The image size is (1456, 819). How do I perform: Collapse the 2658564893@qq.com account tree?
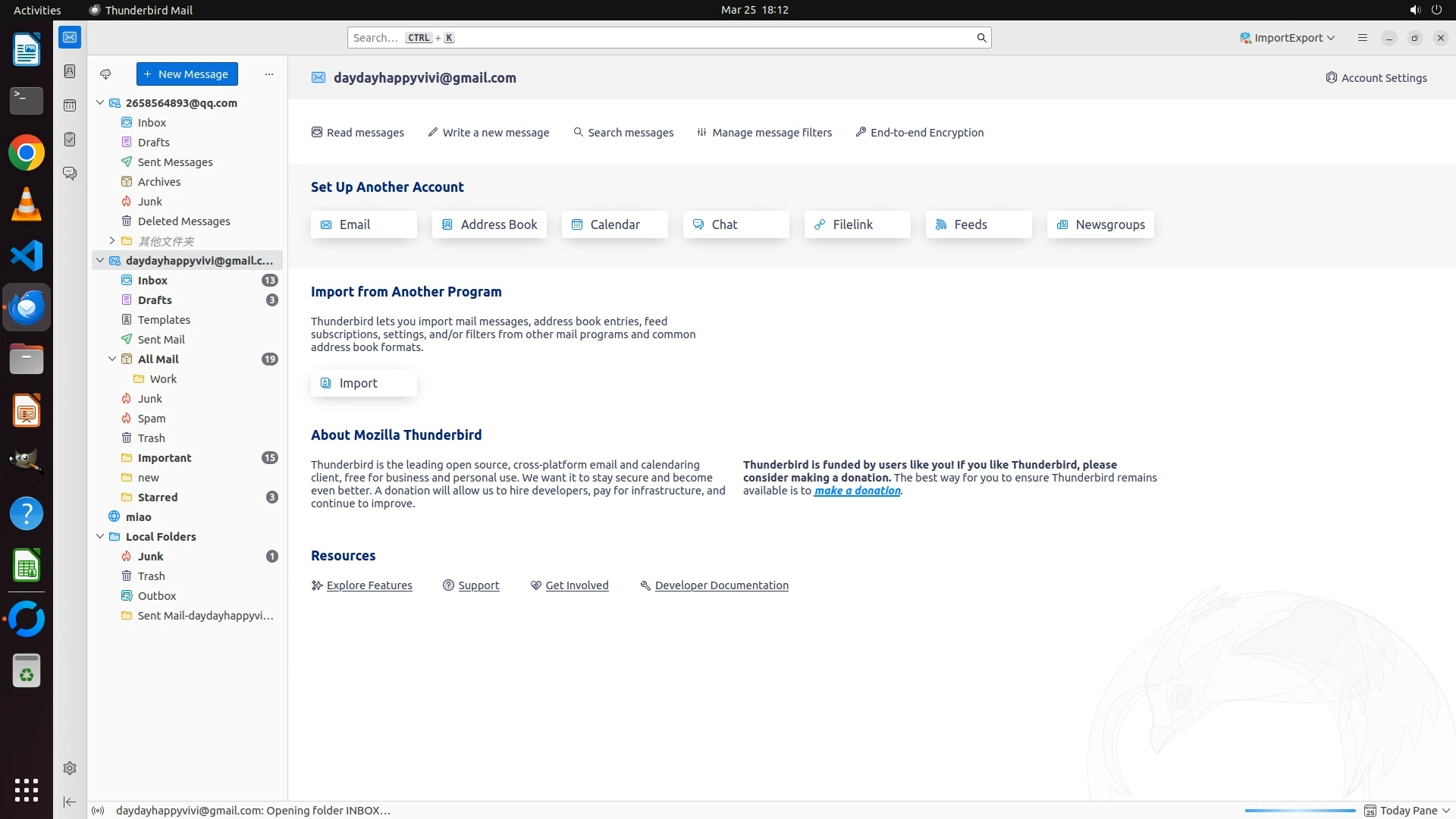tap(100, 103)
